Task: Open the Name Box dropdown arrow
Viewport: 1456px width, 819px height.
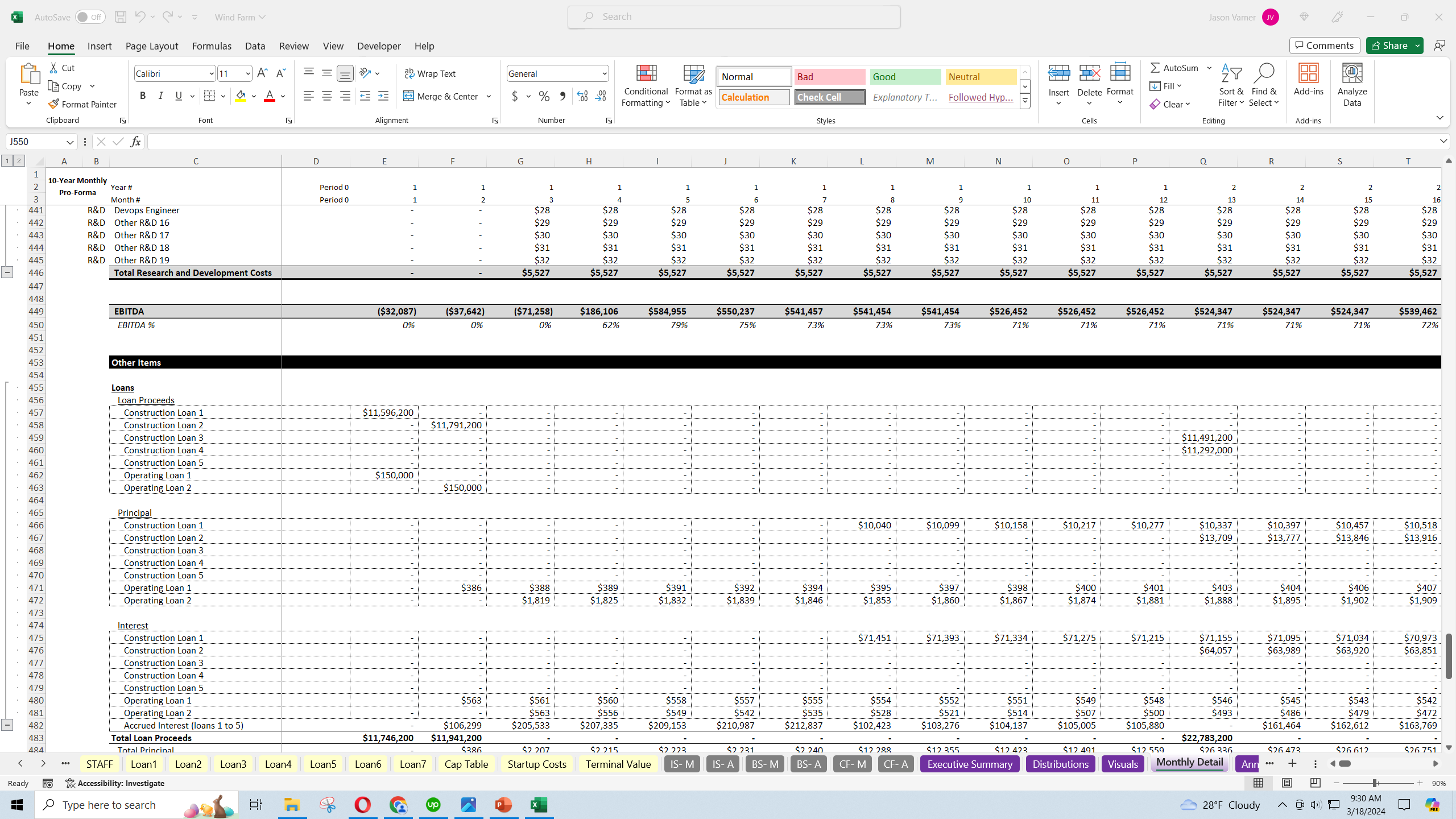Action: 69,142
